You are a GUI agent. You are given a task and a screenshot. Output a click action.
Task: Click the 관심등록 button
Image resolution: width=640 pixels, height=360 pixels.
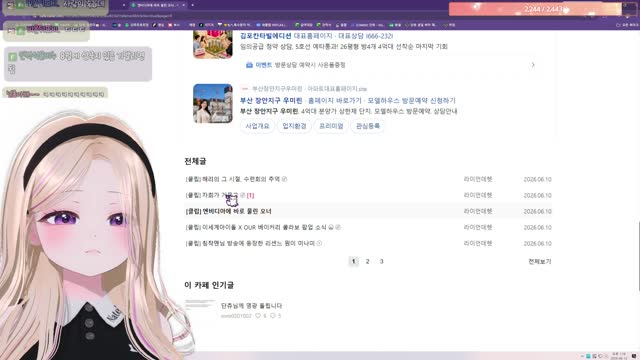click(368, 126)
